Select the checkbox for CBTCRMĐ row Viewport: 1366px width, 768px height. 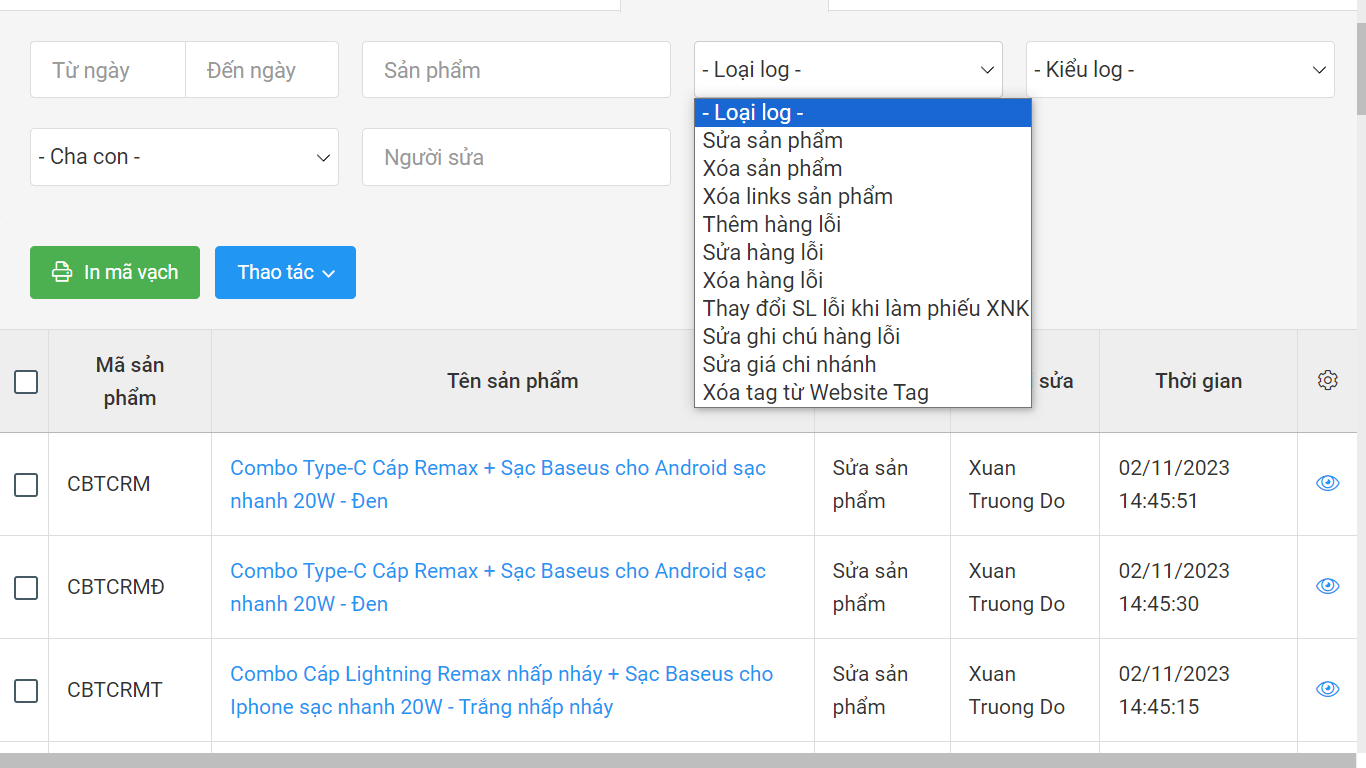coord(25,587)
